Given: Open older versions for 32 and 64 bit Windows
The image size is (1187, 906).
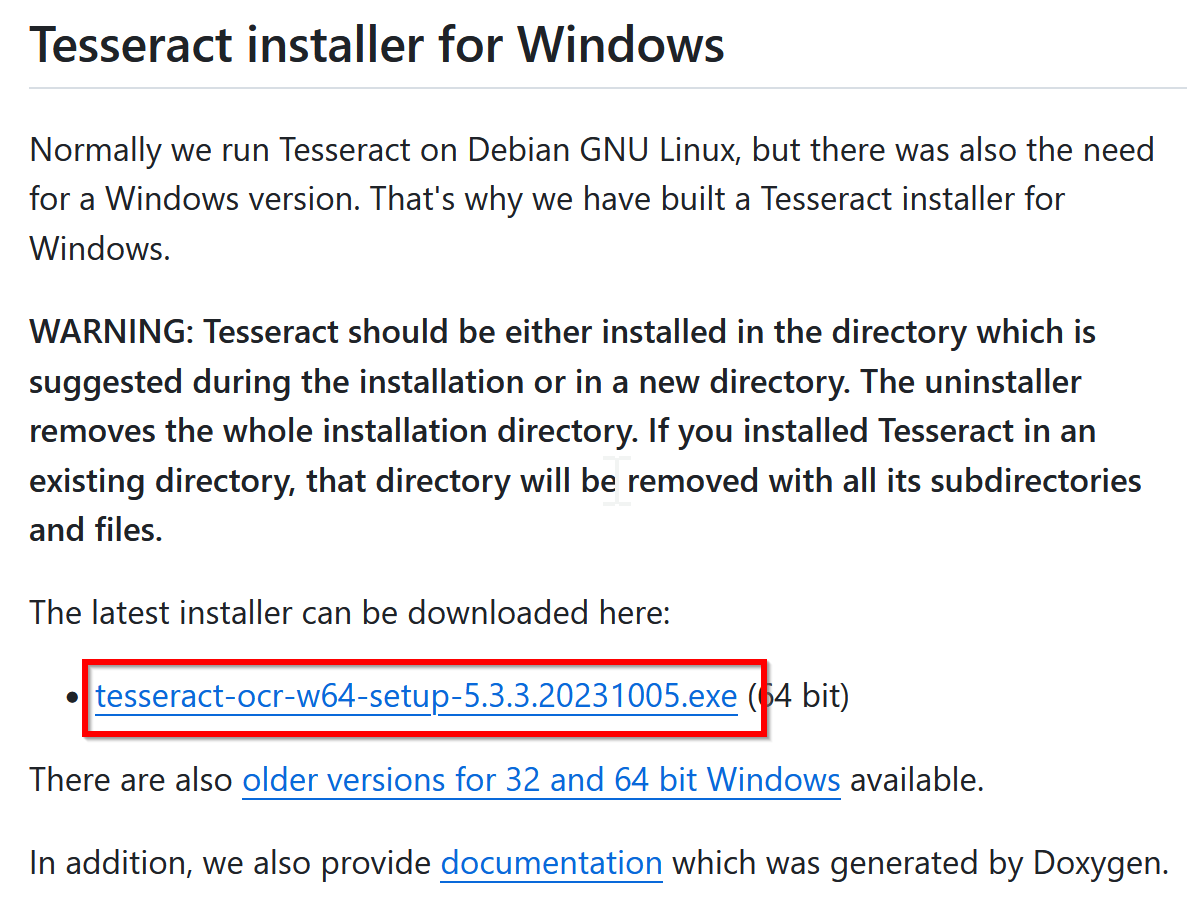Looking at the screenshot, I should (541, 780).
